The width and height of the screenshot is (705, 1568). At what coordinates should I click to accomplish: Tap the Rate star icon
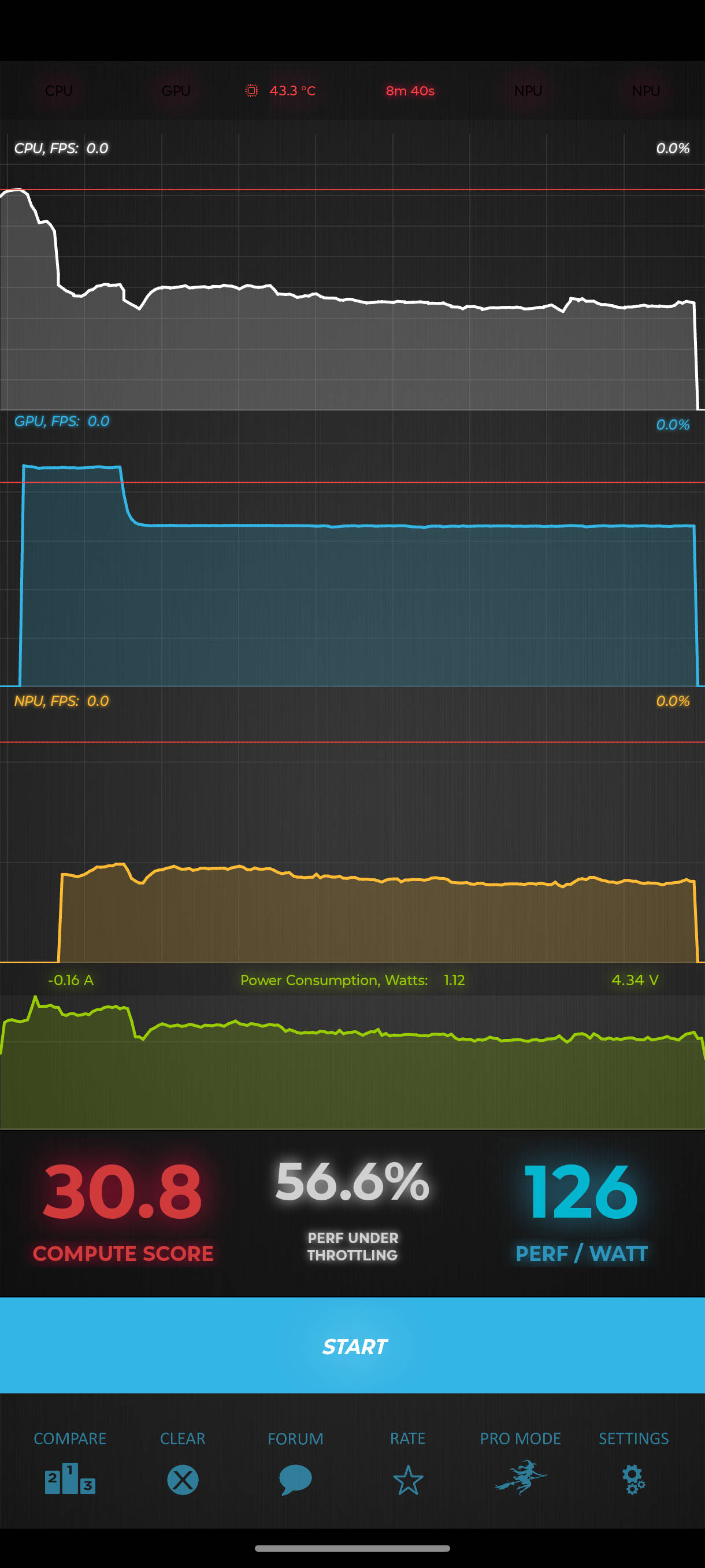[408, 1480]
